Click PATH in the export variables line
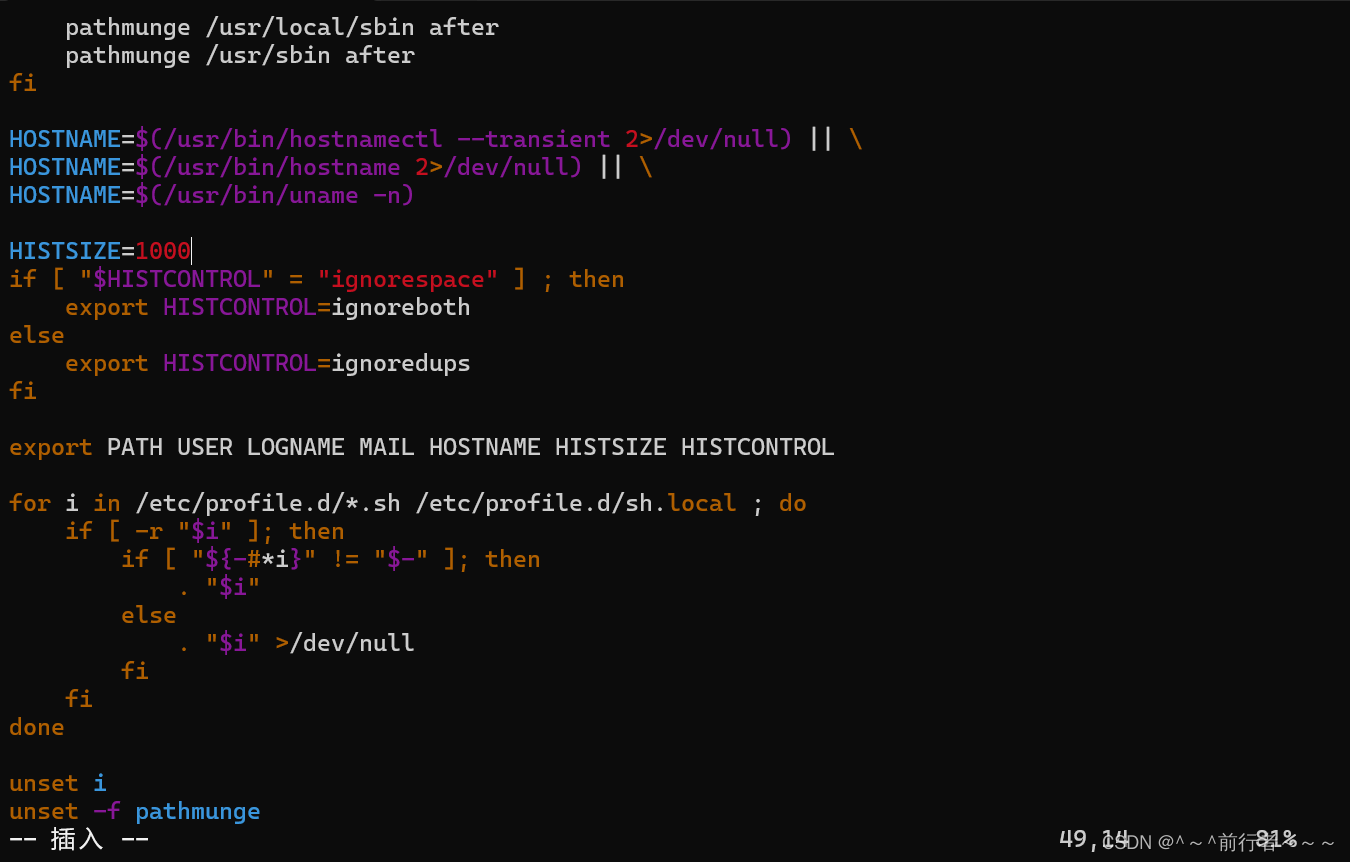 coord(135,447)
